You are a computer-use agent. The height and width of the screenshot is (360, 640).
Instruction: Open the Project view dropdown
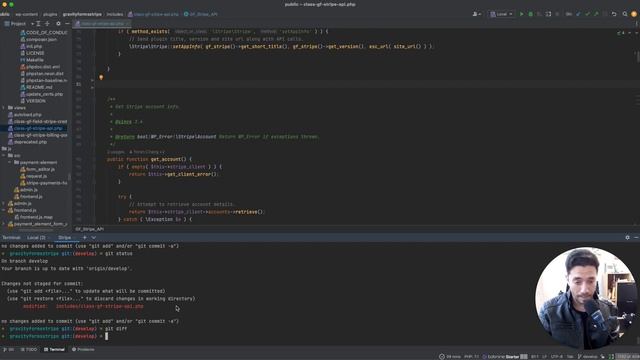19,24
